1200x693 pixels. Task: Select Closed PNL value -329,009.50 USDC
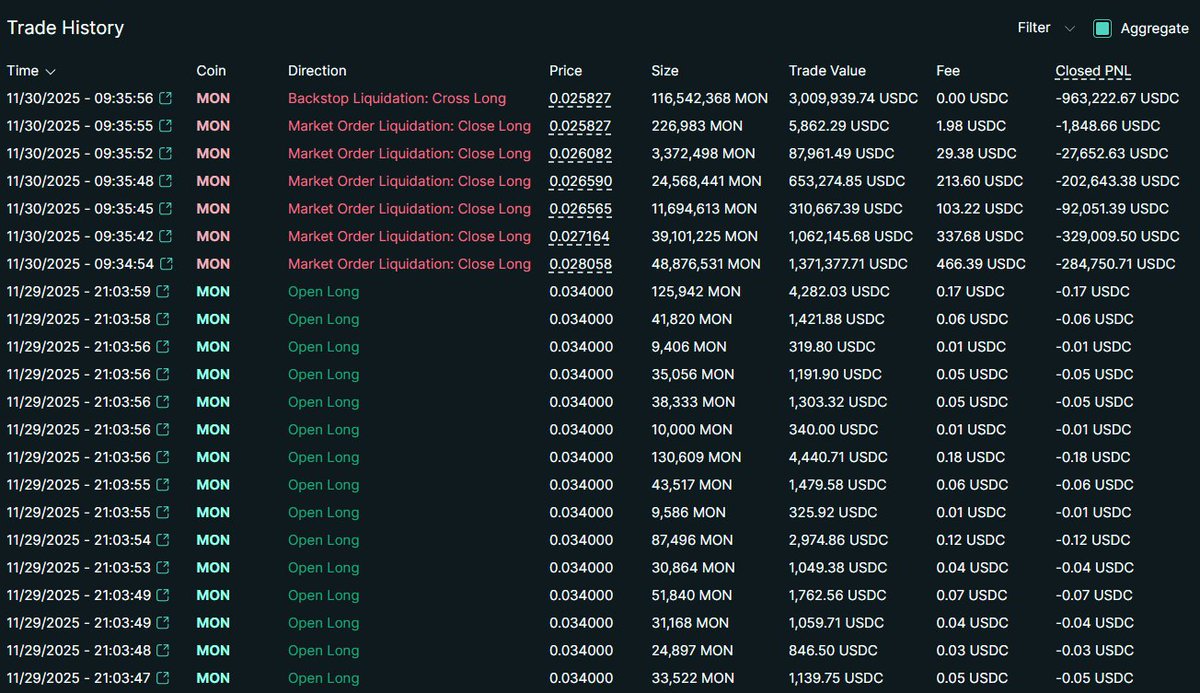click(x=1117, y=236)
